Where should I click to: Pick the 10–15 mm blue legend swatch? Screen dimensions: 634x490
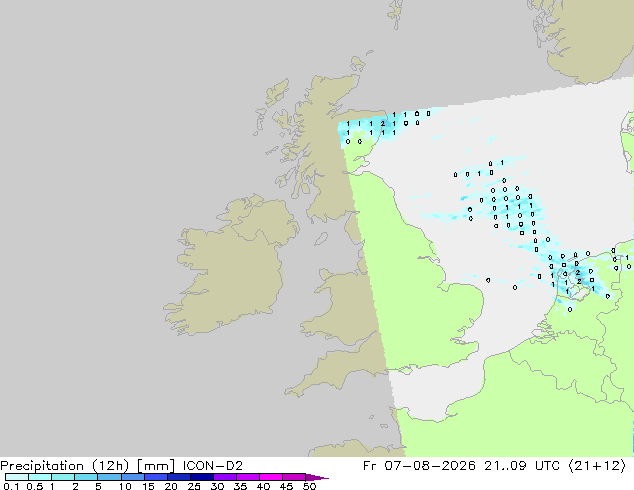(x=133, y=477)
